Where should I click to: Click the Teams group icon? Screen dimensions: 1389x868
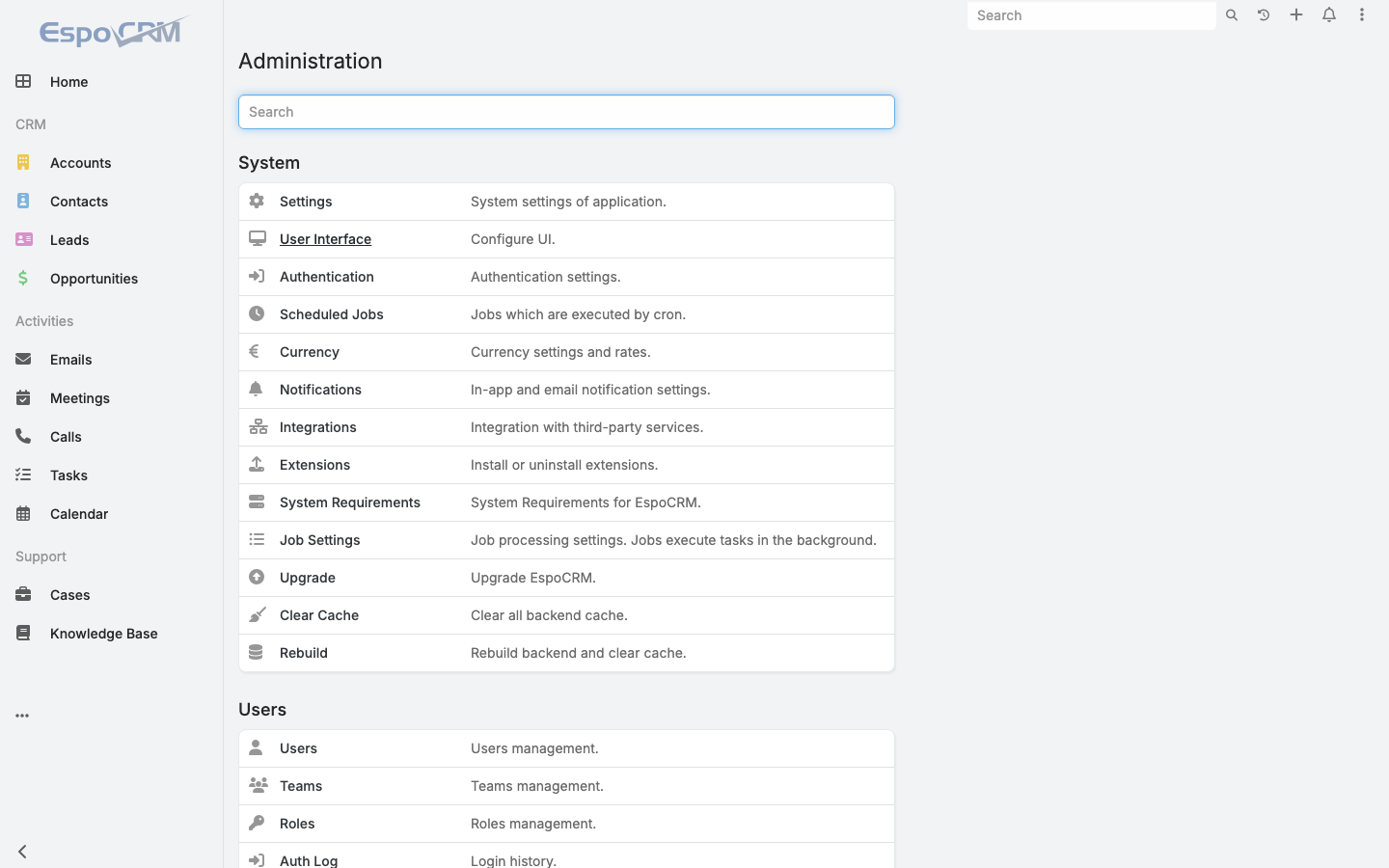(x=258, y=785)
